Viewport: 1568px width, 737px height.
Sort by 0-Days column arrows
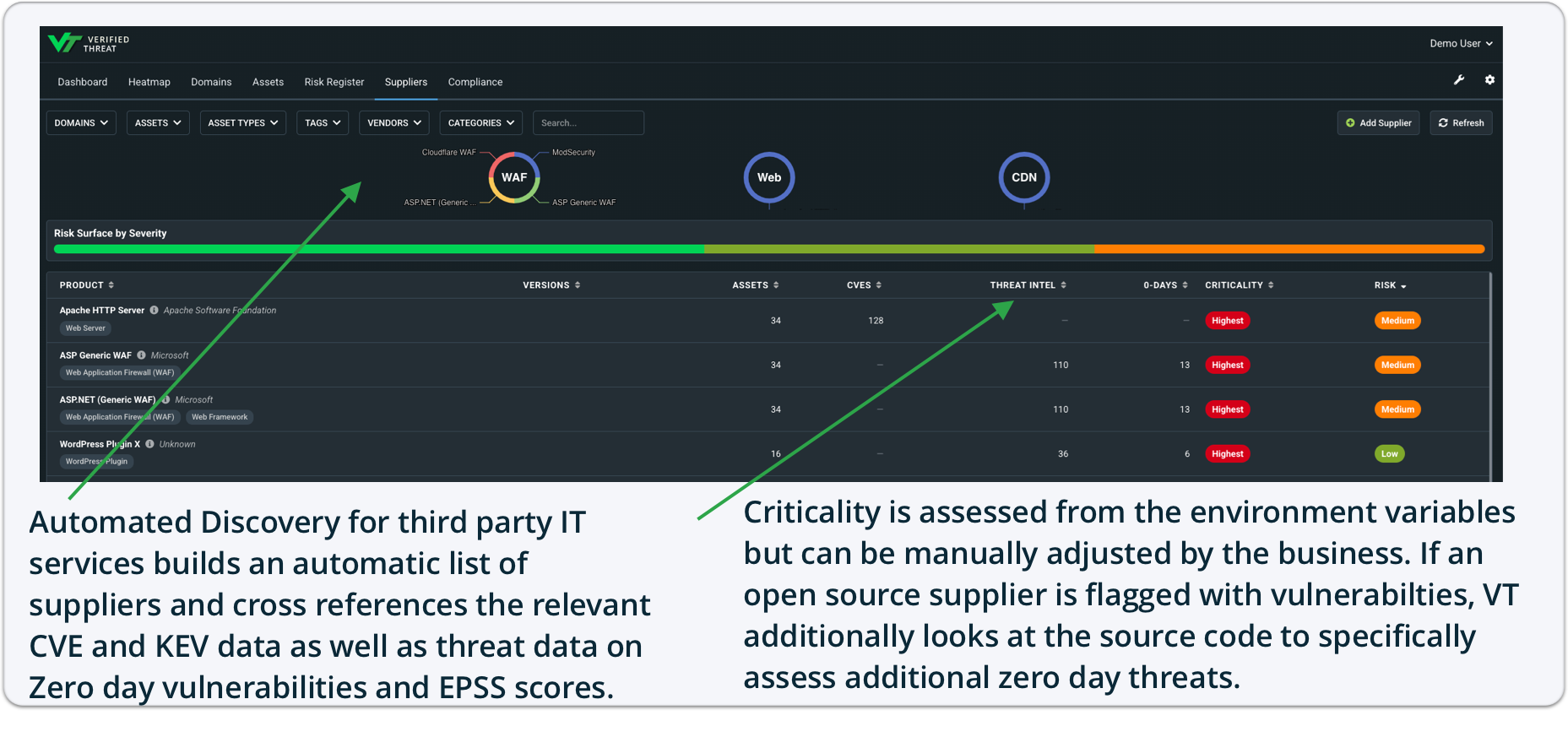click(x=1185, y=285)
